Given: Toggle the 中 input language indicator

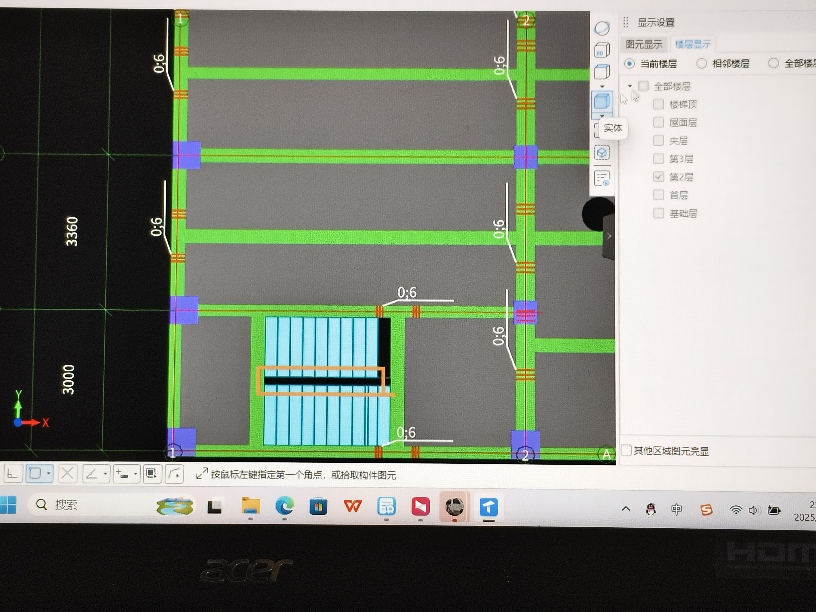Looking at the screenshot, I should pyautogui.click(x=676, y=509).
